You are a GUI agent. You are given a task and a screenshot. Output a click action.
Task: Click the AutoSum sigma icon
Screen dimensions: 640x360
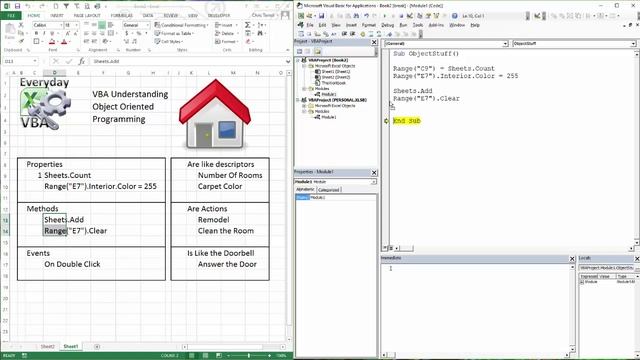tap(248, 25)
